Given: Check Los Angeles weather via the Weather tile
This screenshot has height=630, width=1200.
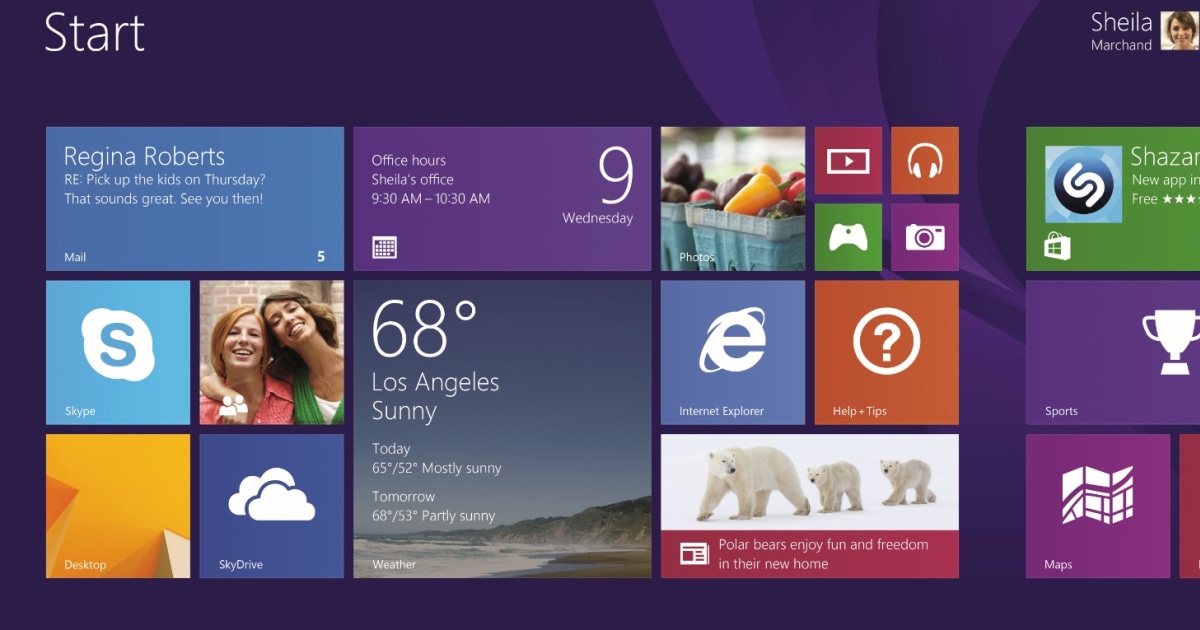Looking at the screenshot, I should [502, 430].
